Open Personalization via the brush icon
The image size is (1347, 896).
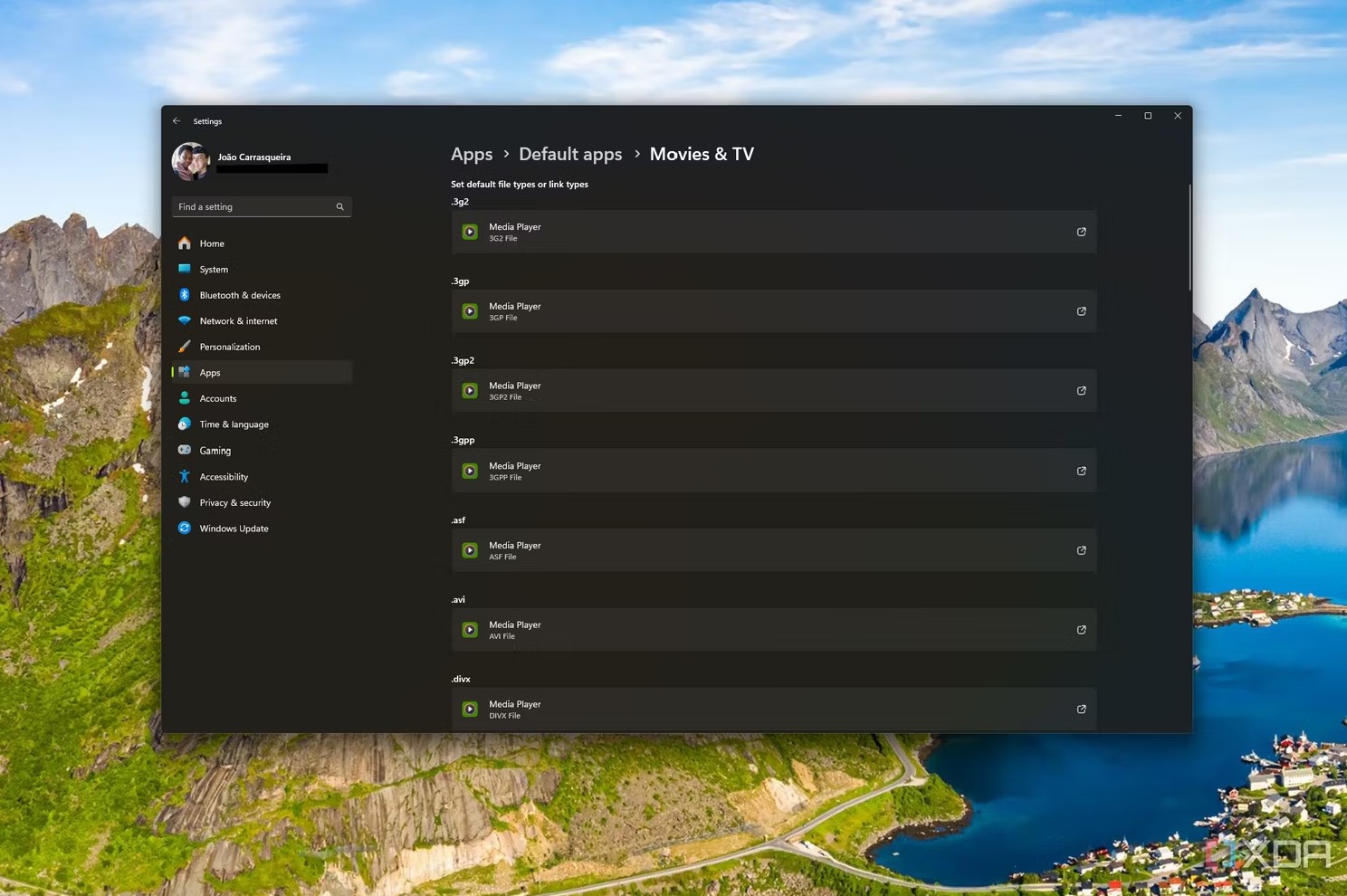tap(185, 347)
